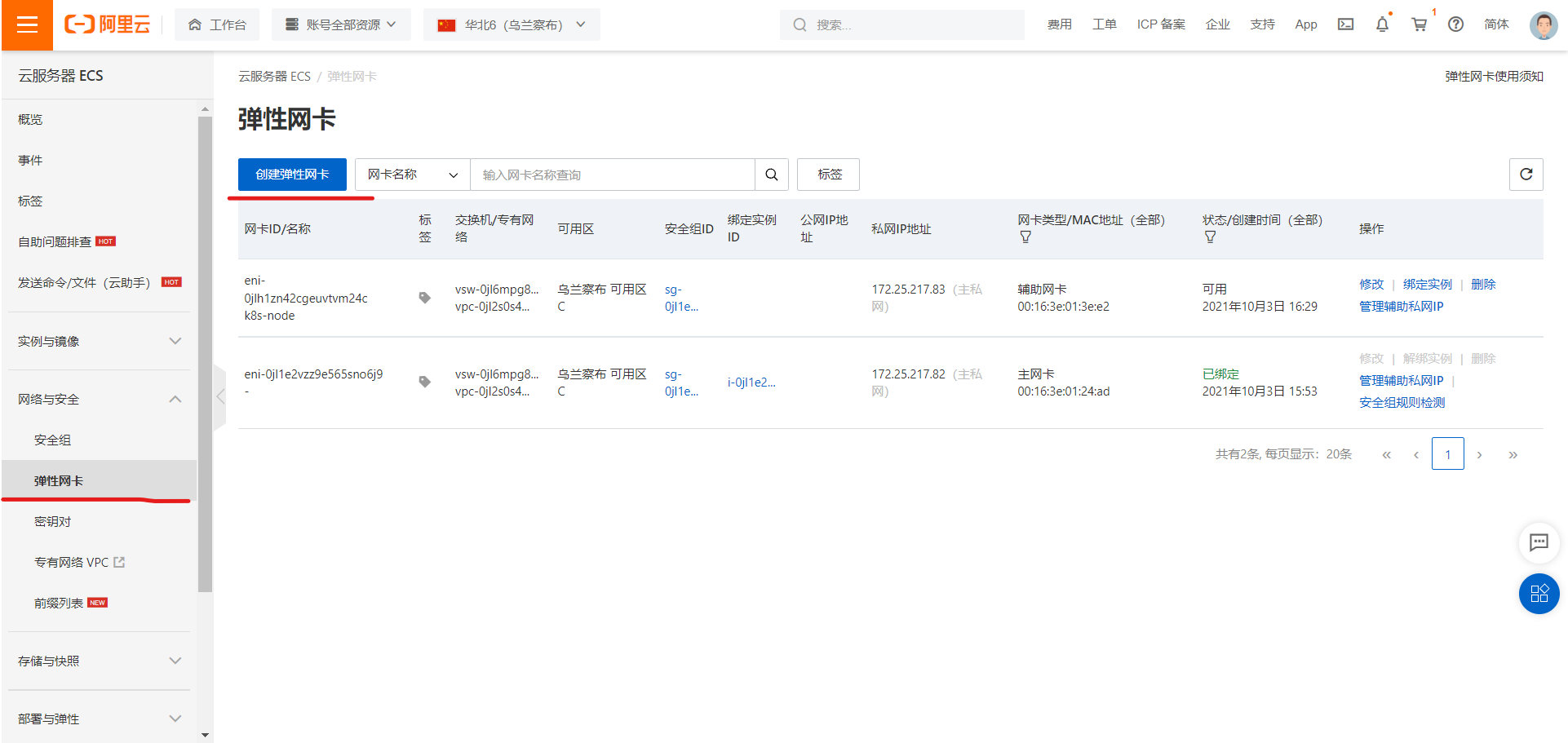Image resolution: width=1568 pixels, height=743 pixels.
Task: Click 创建弹性网卡 button
Action: click(x=292, y=175)
